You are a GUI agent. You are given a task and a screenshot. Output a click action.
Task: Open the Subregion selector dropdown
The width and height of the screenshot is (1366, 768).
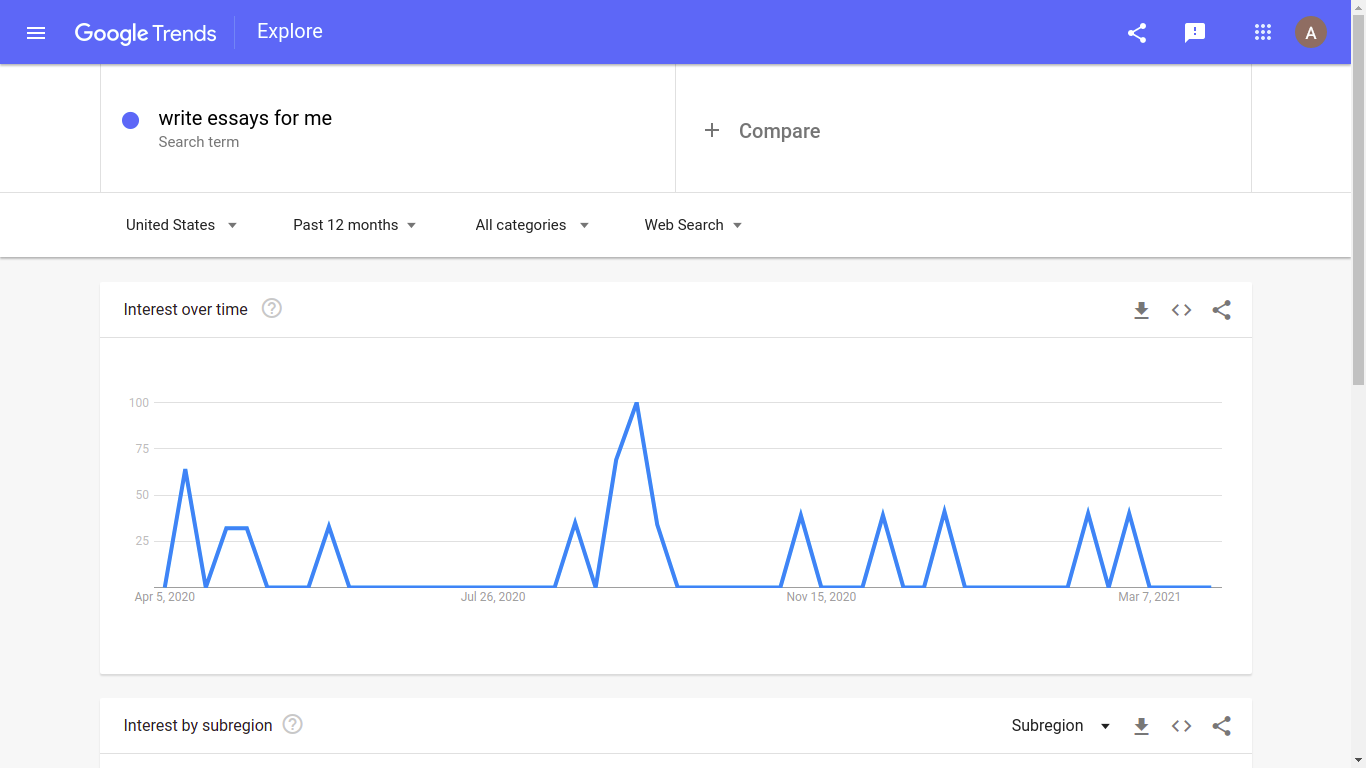point(1061,726)
